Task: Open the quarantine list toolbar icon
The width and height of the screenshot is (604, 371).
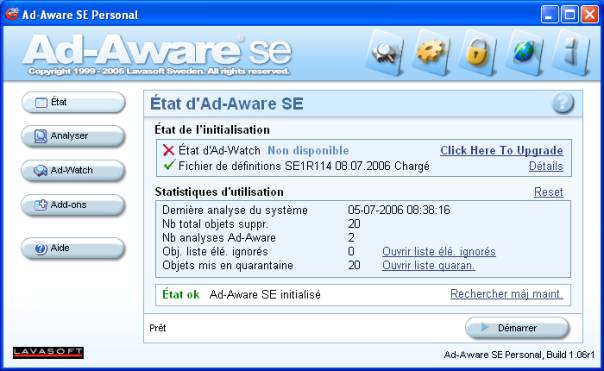Action: tap(384, 53)
